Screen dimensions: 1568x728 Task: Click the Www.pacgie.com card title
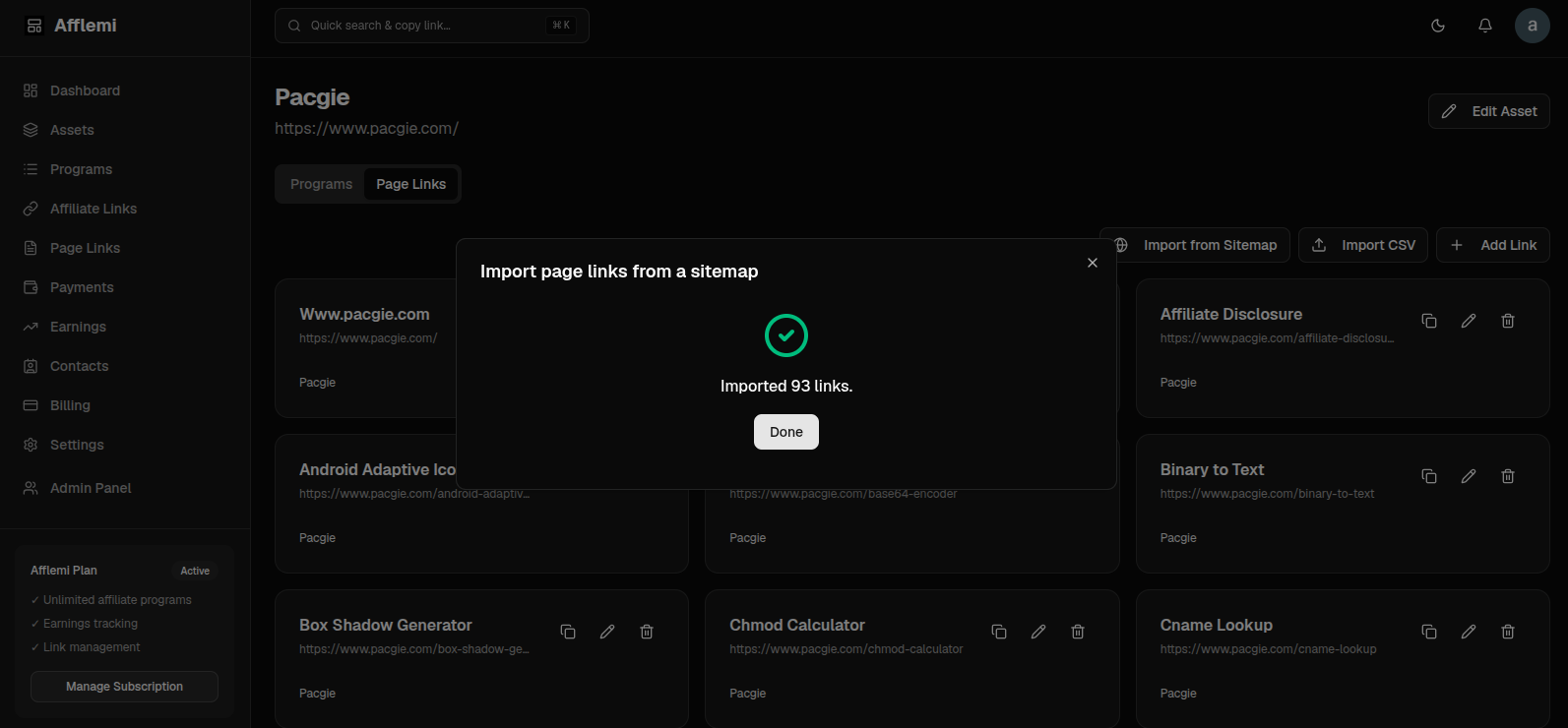point(364,314)
